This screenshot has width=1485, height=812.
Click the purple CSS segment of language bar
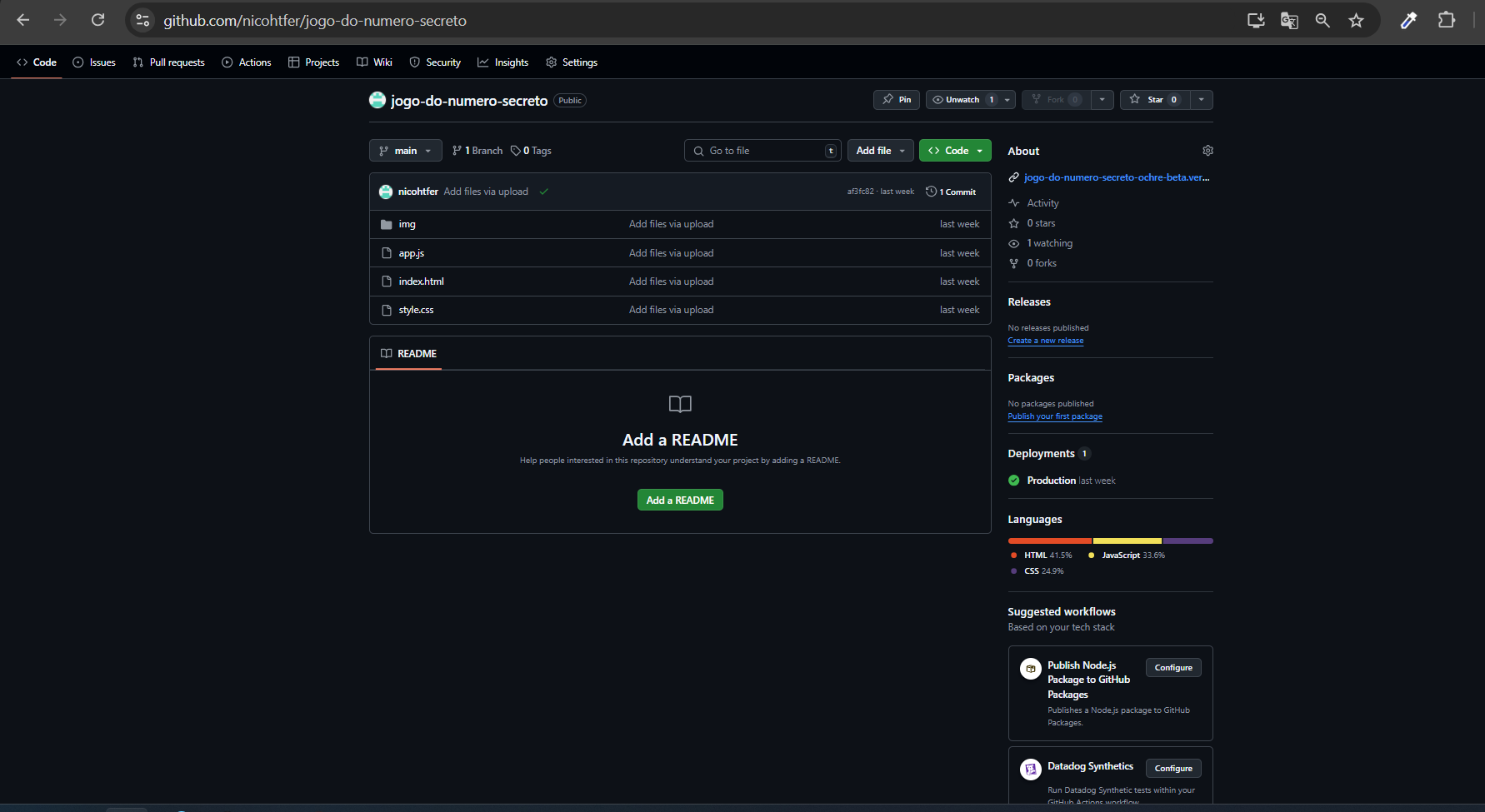pos(1188,541)
